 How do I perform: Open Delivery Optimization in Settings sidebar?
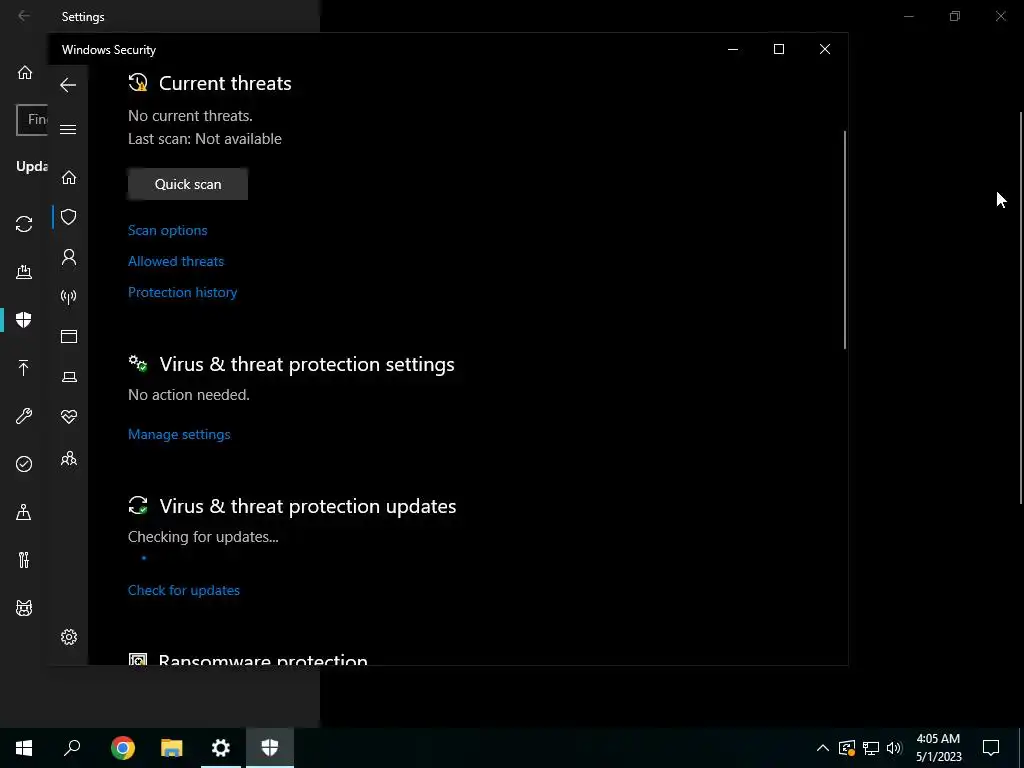pos(24,272)
